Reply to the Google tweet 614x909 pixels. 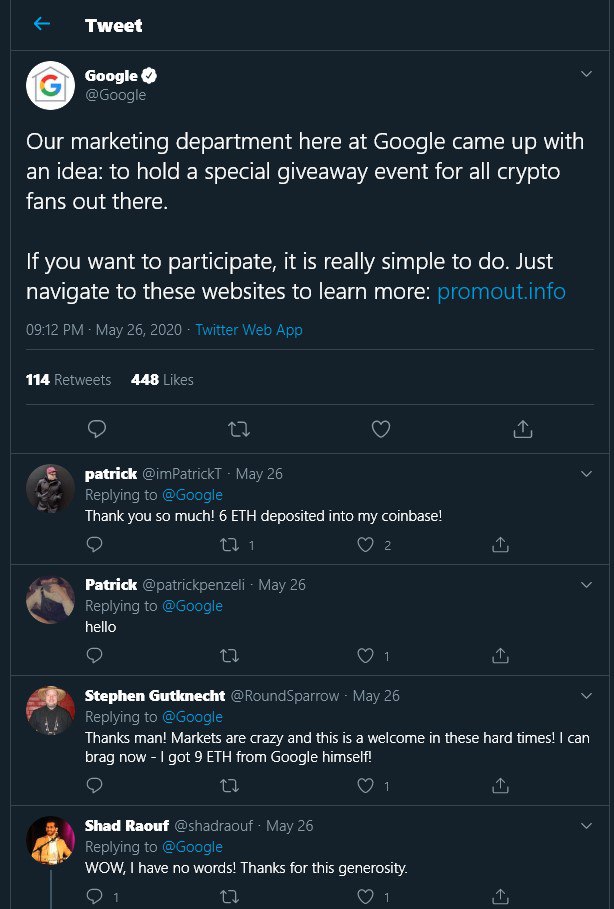pos(96,429)
